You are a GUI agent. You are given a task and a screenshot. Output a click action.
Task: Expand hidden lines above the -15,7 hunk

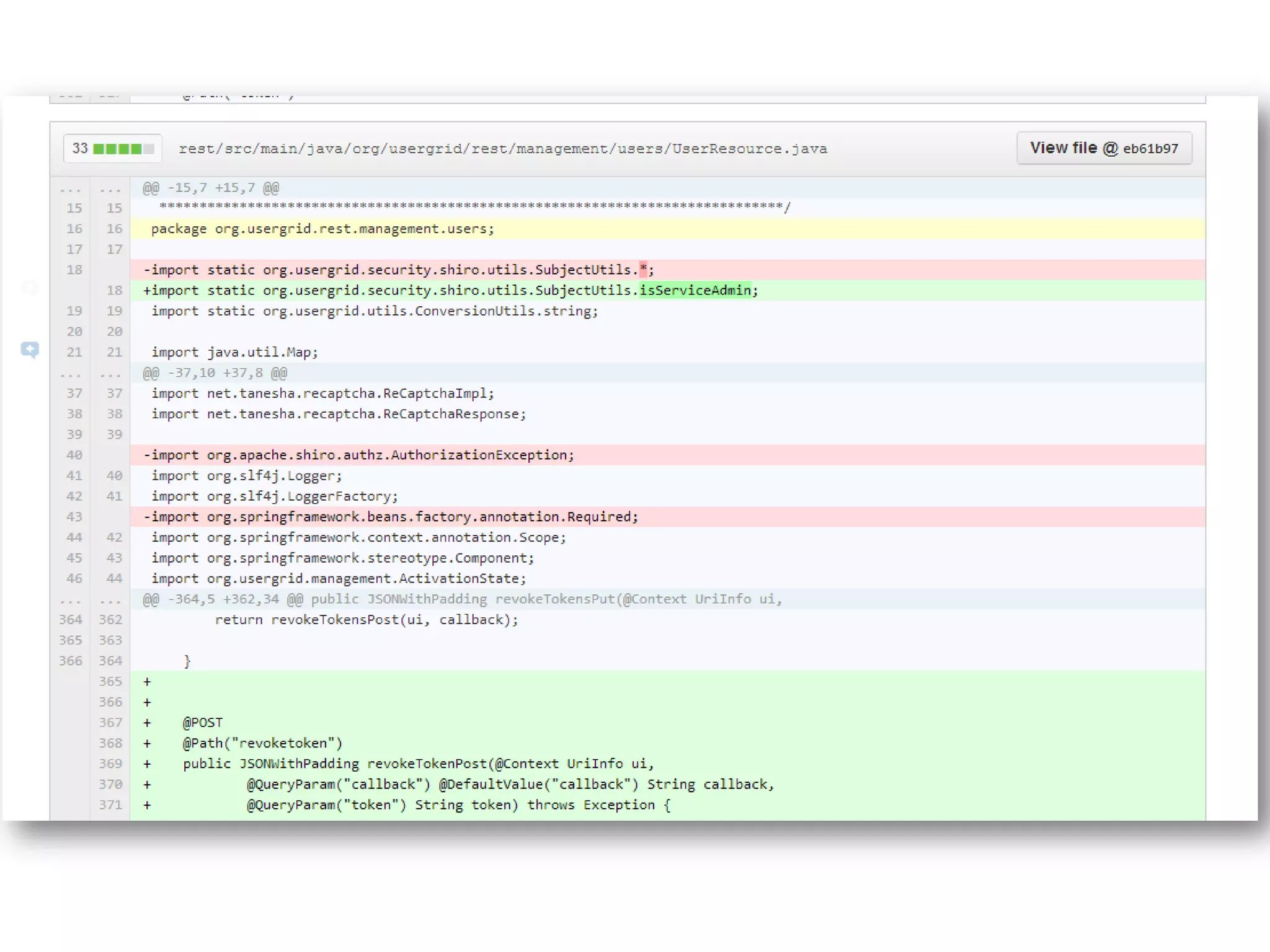(x=71, y=188)
